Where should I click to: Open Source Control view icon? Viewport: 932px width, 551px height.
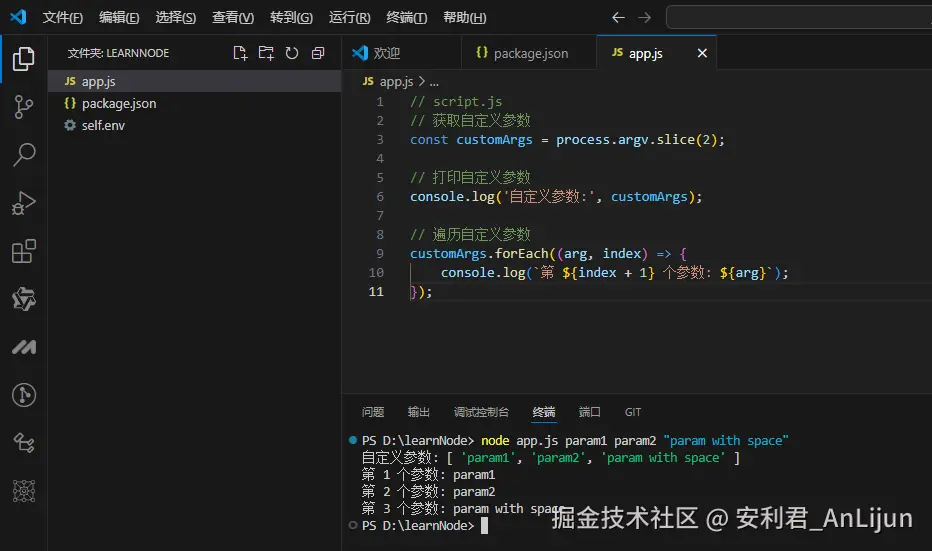[x=24, y=107]
